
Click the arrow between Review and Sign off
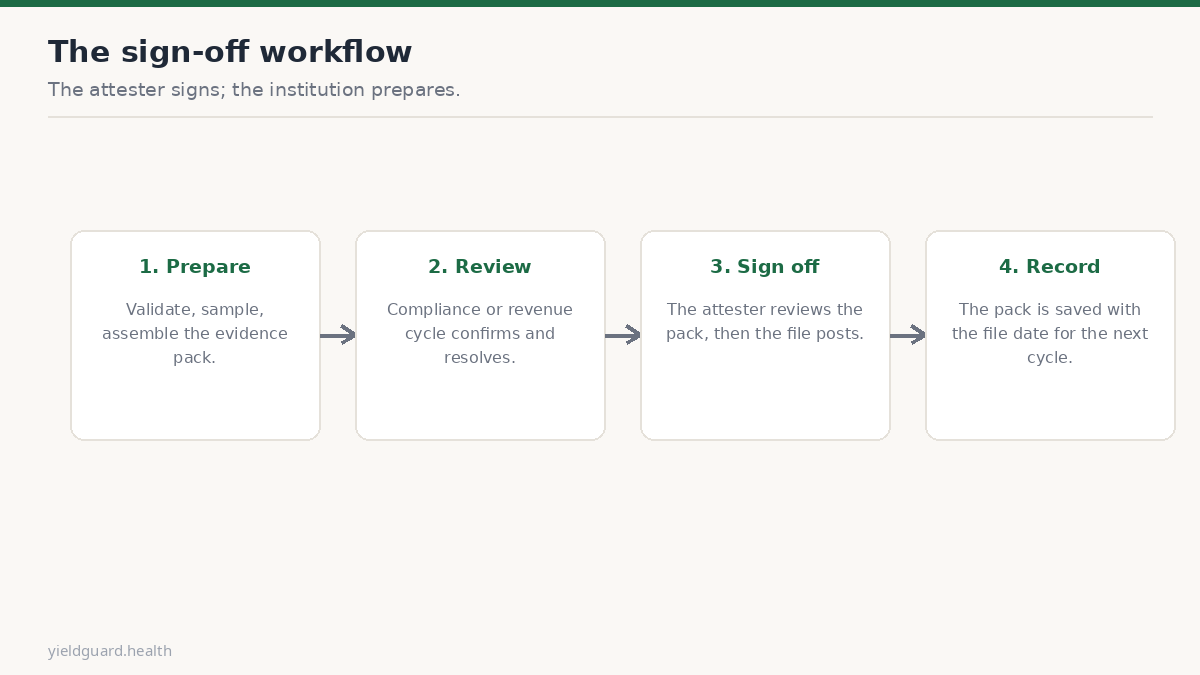[623, 335]
